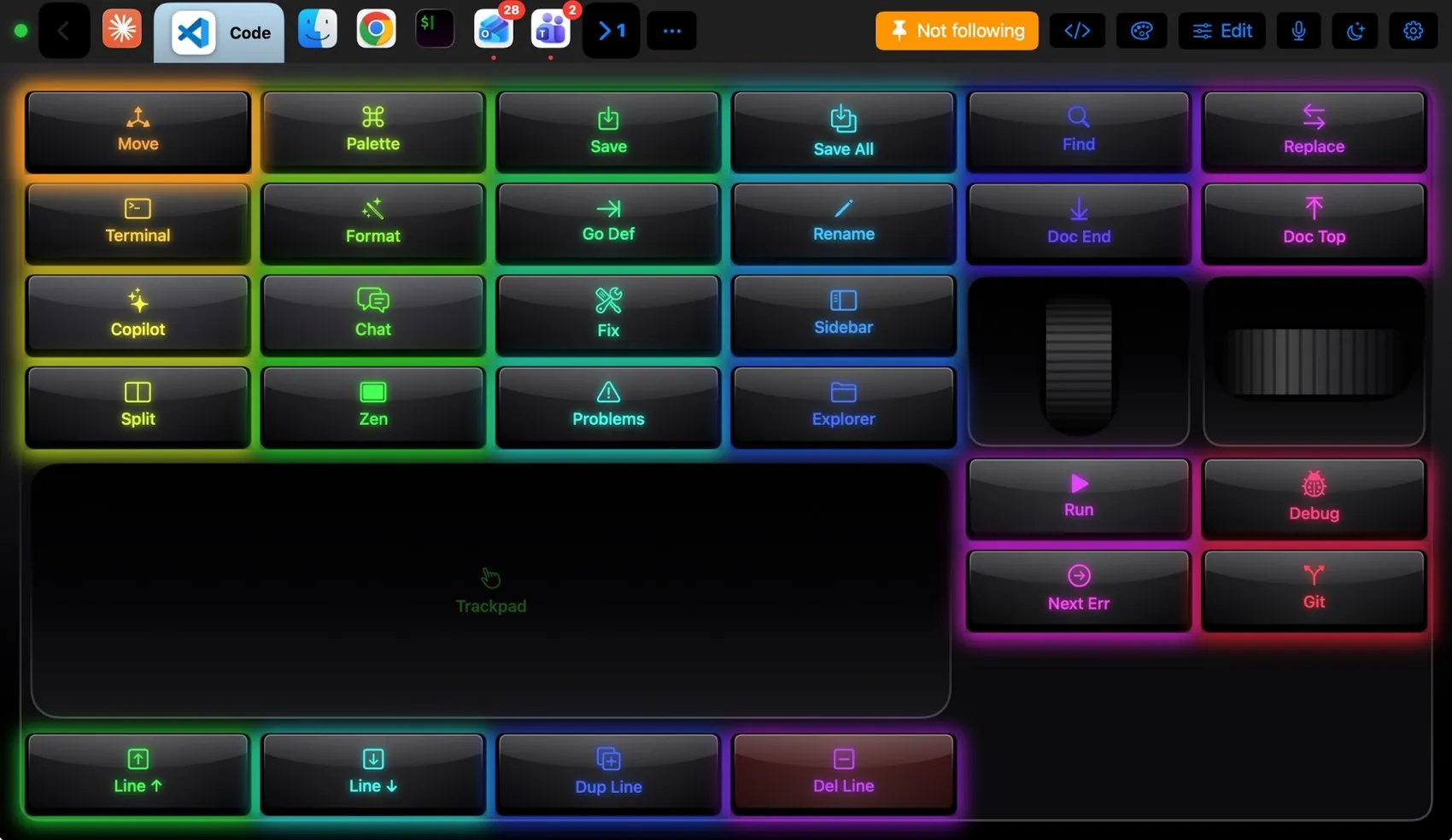Start the Debug button
The width and height of the screenshot is (1452, 840).
(x=1314, y=499)
